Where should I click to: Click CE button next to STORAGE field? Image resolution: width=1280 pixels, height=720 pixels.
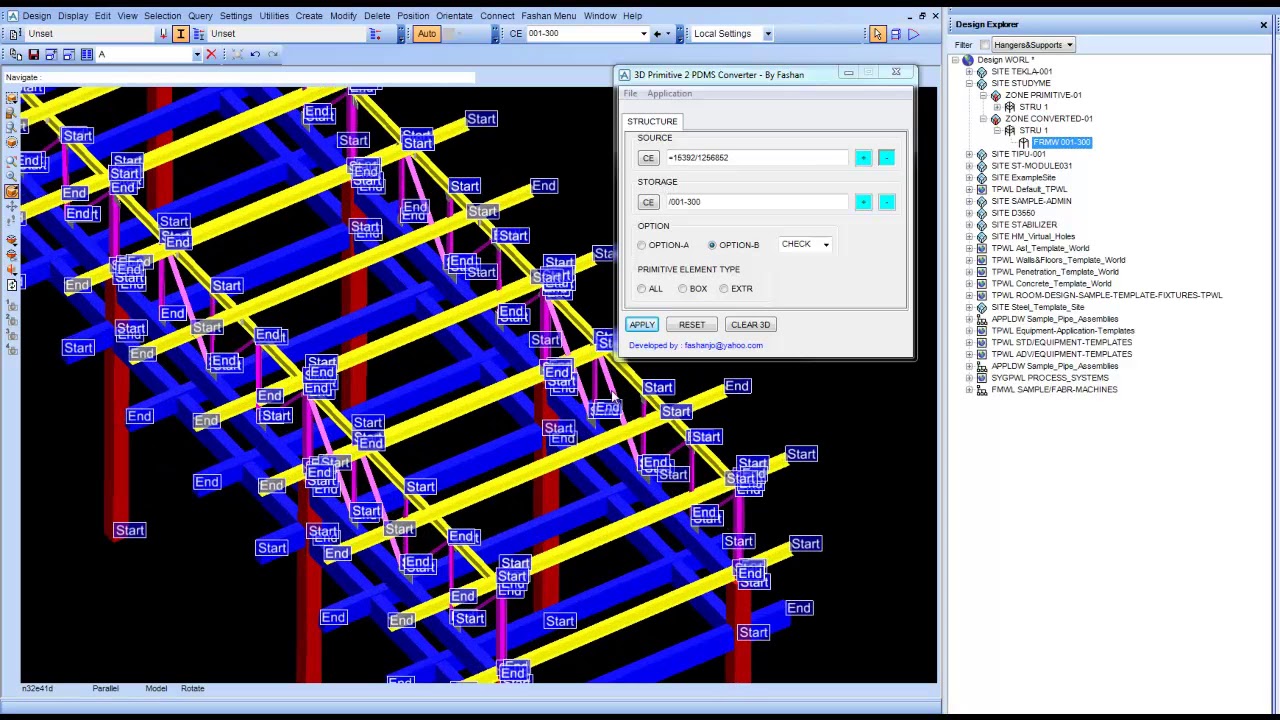click(x=648, y=202)
